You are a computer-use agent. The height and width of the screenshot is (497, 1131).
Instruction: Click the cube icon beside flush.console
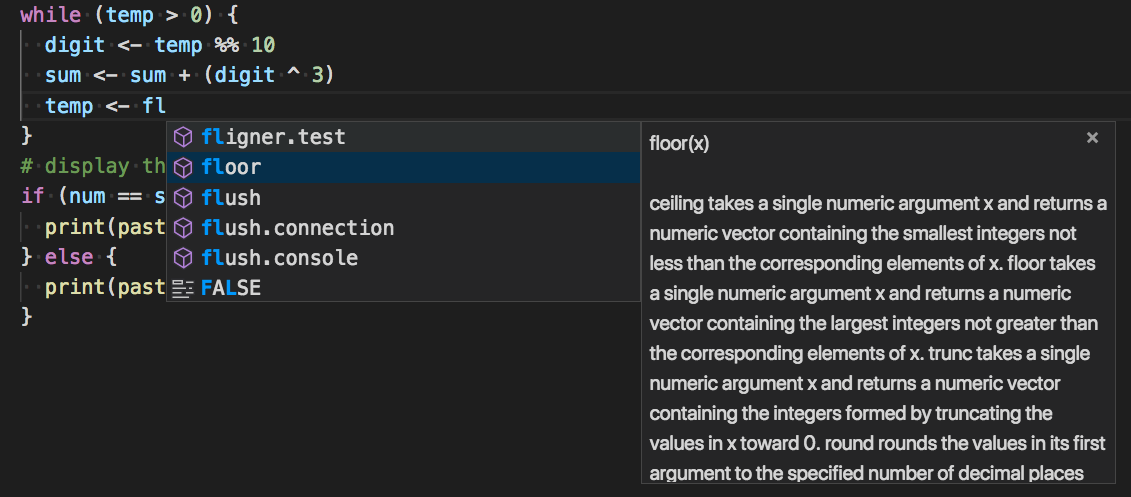coord(183,258)
